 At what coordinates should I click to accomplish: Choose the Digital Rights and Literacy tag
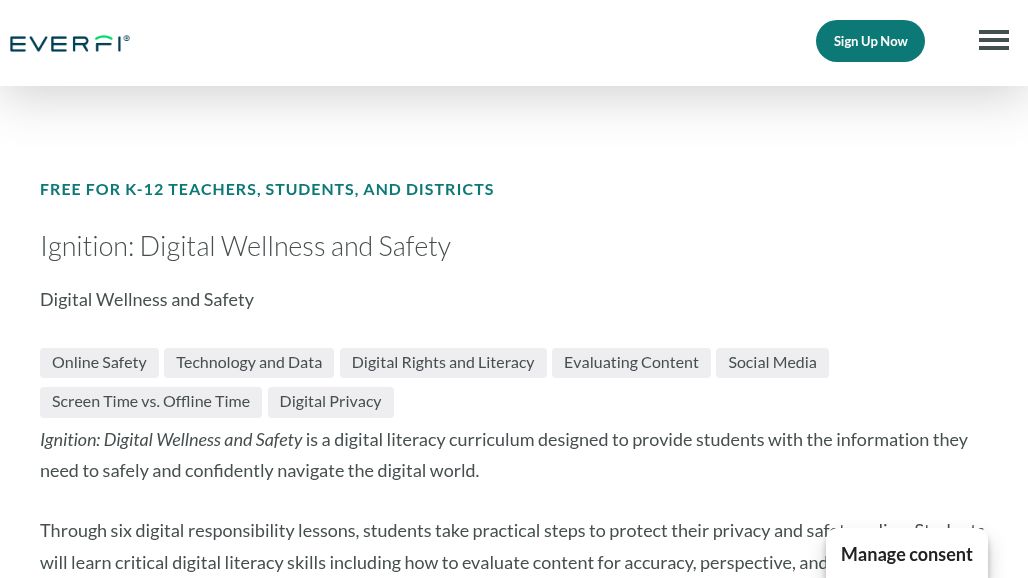click(x=443, y=363)
